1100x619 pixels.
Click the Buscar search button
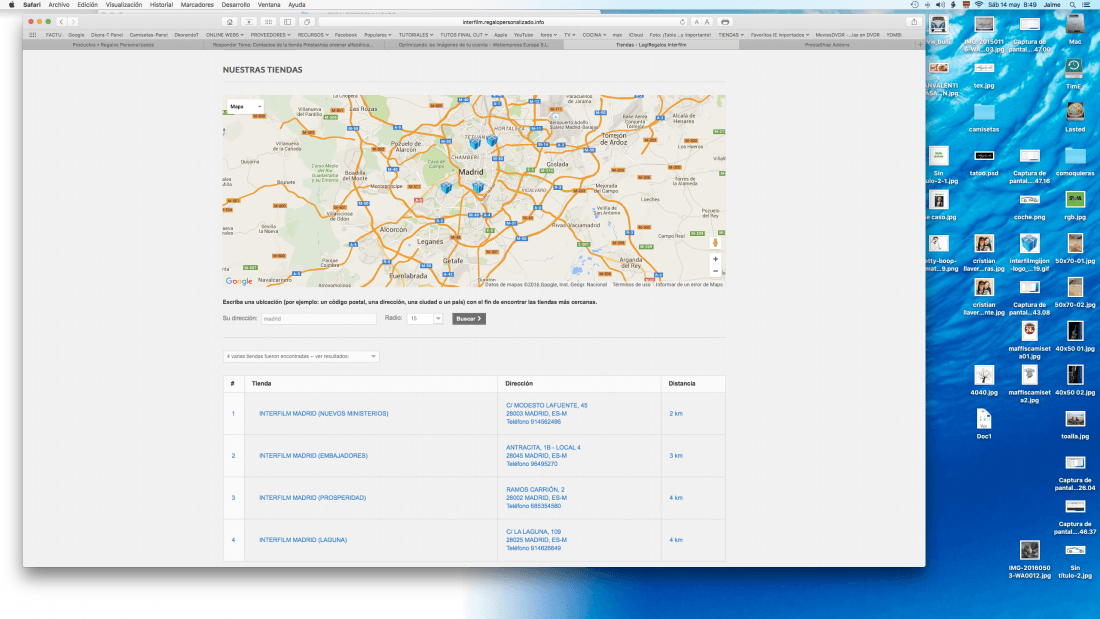click(469, 319)
